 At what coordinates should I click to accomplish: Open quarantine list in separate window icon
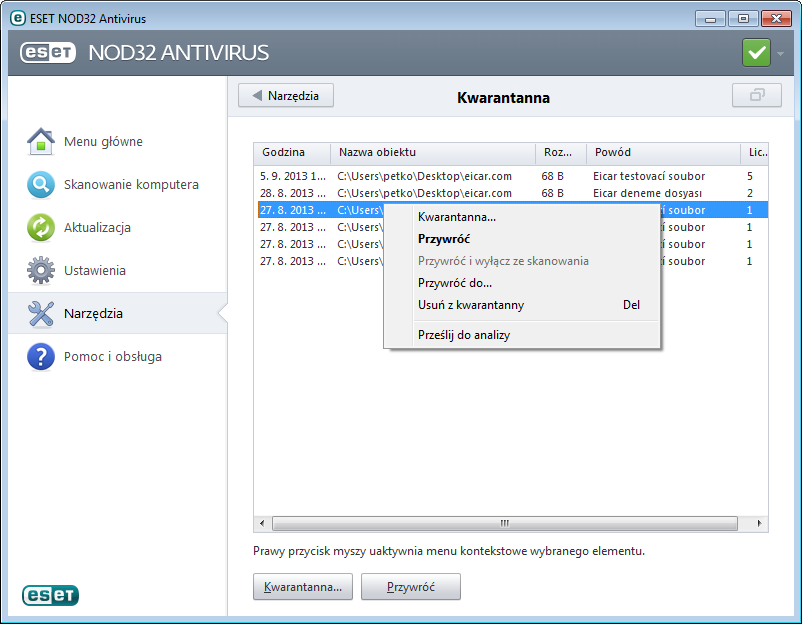(756, 95)
